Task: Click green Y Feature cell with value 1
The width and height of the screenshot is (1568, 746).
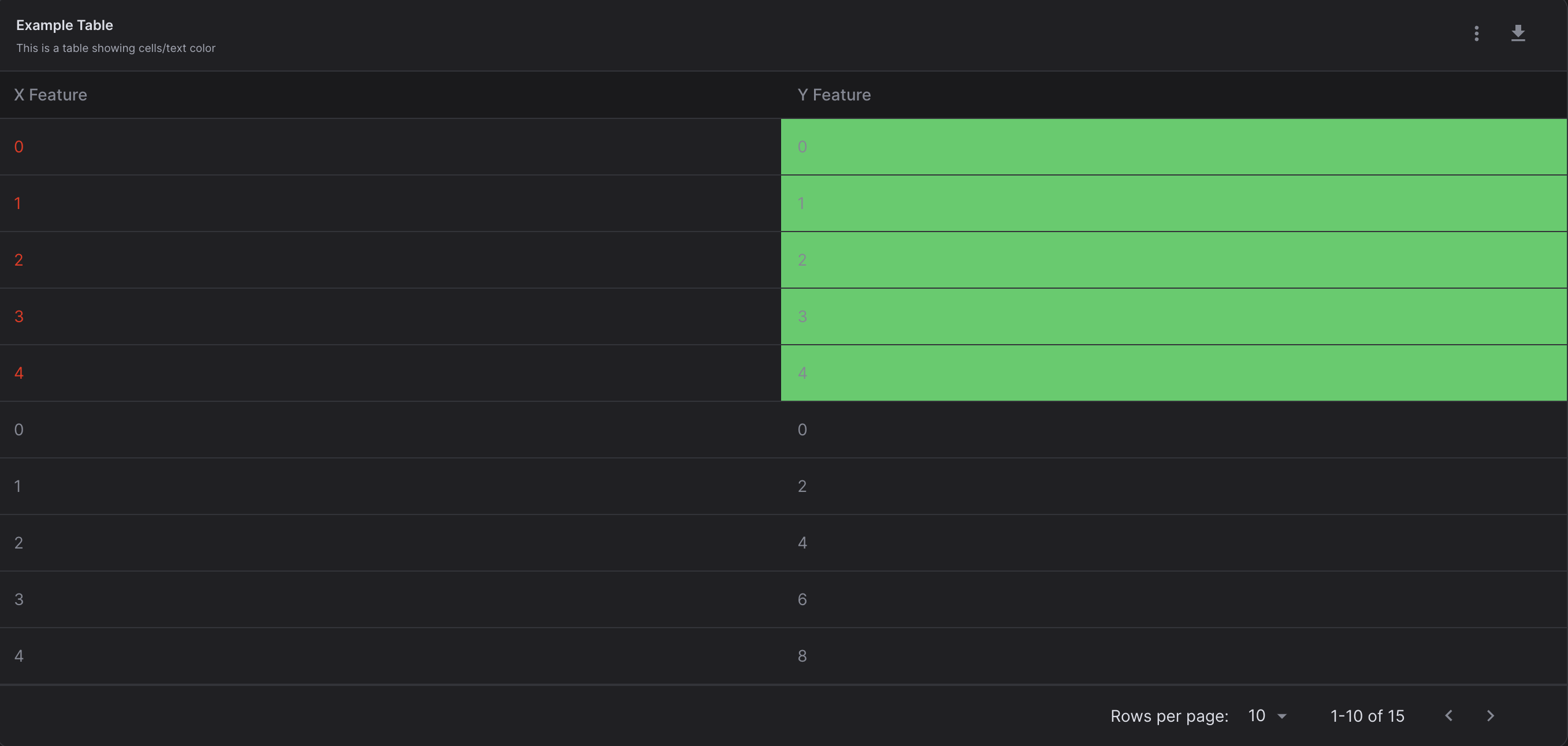Action: (x=1173, y=203)
